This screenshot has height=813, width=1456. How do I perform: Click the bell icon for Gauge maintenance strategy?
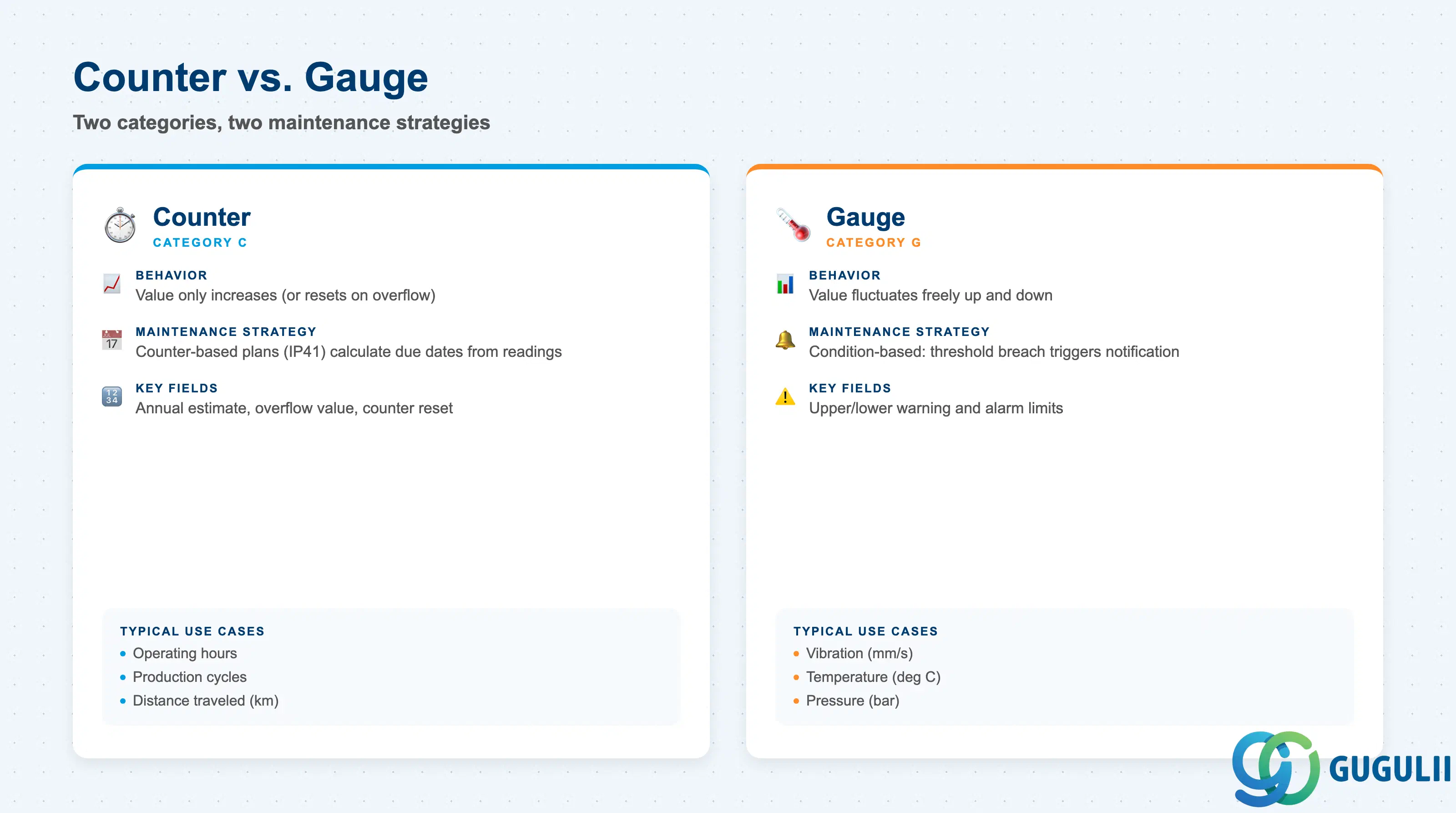pos(785,340)
